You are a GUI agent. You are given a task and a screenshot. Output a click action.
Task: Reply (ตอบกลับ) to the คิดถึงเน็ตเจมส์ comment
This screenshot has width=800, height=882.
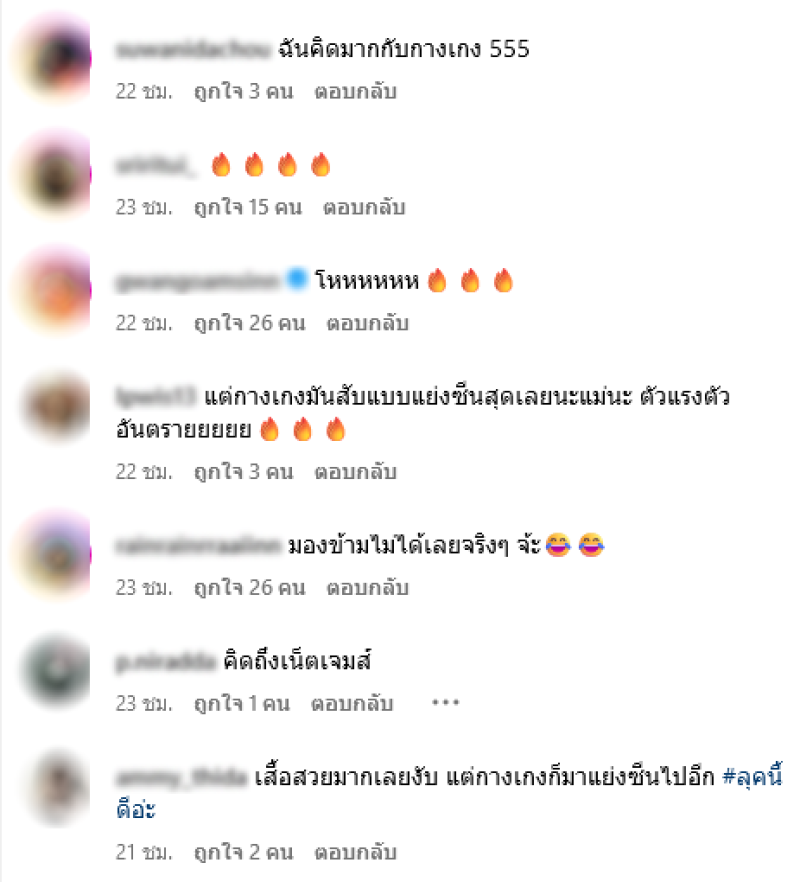[x=352, y=703]
